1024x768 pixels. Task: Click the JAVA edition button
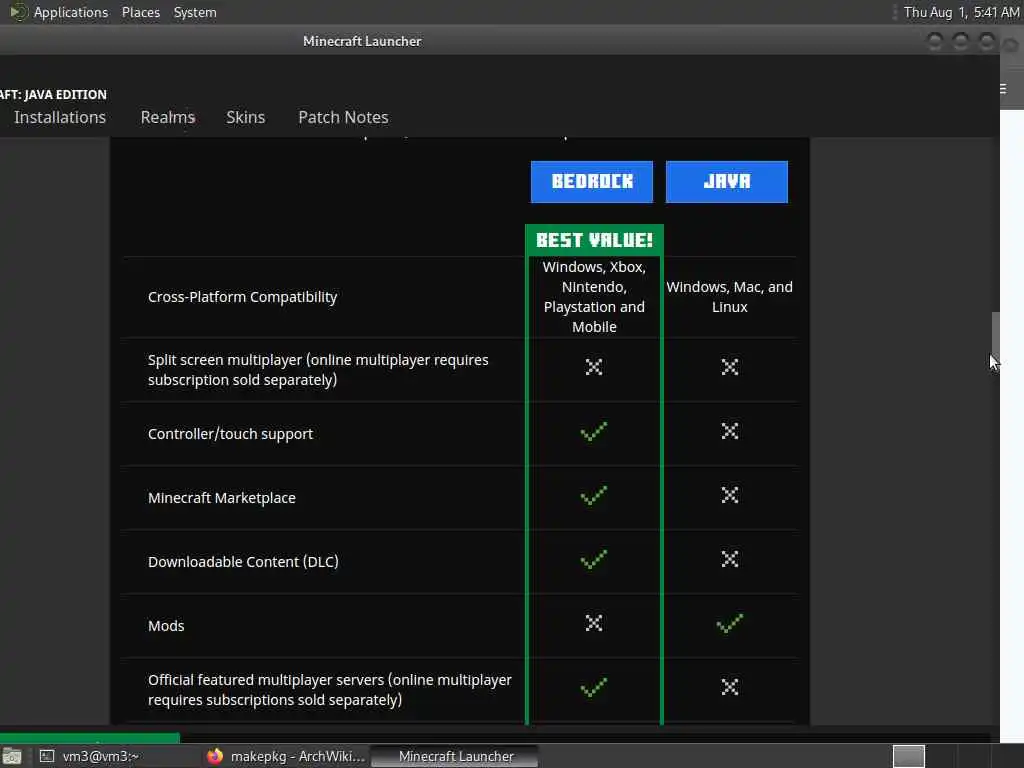(727, 182)
